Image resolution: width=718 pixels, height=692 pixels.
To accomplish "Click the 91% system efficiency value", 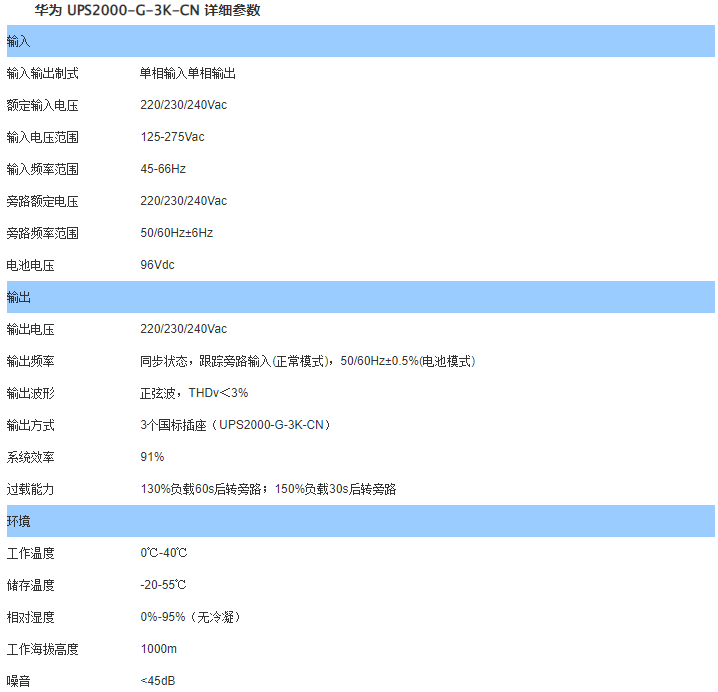I will 152,458.
